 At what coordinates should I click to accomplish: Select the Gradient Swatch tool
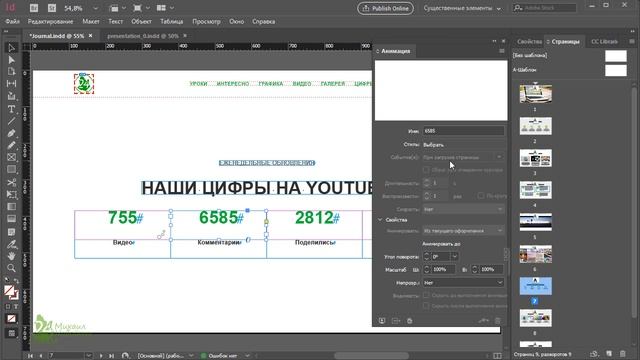tap(11, 207)
